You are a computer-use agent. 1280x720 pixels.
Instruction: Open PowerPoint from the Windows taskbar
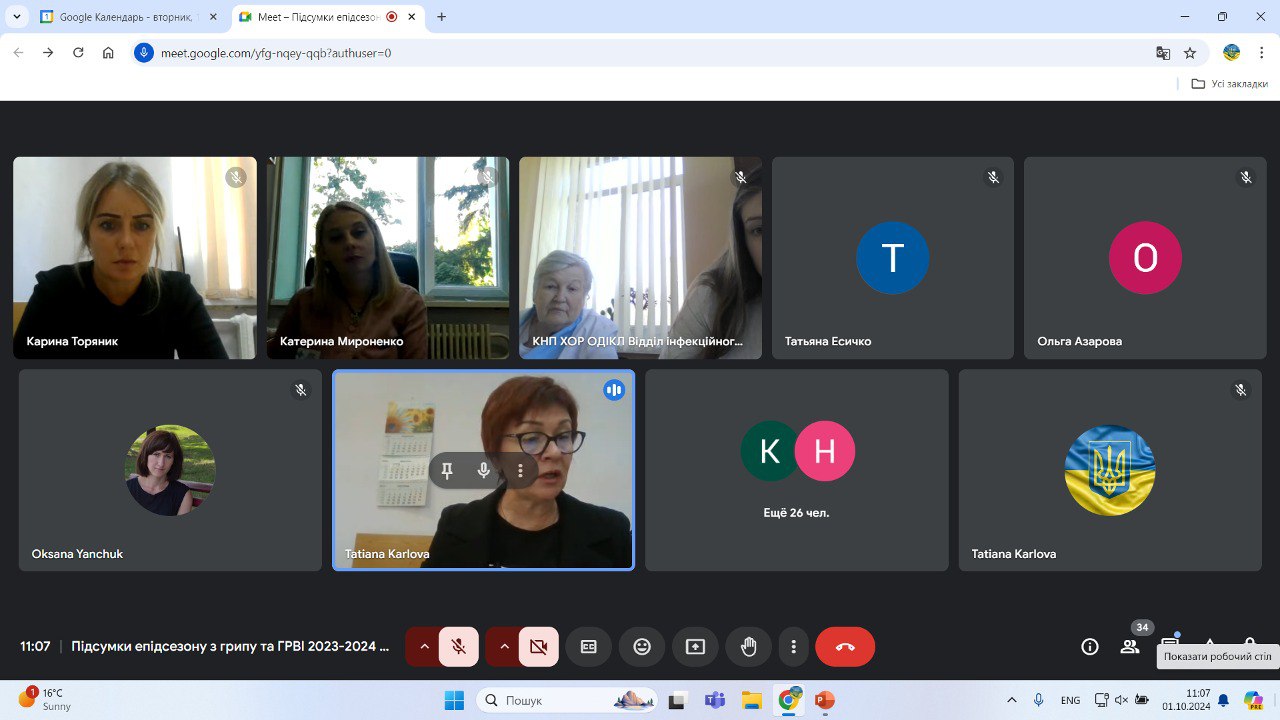coord(824,700)
